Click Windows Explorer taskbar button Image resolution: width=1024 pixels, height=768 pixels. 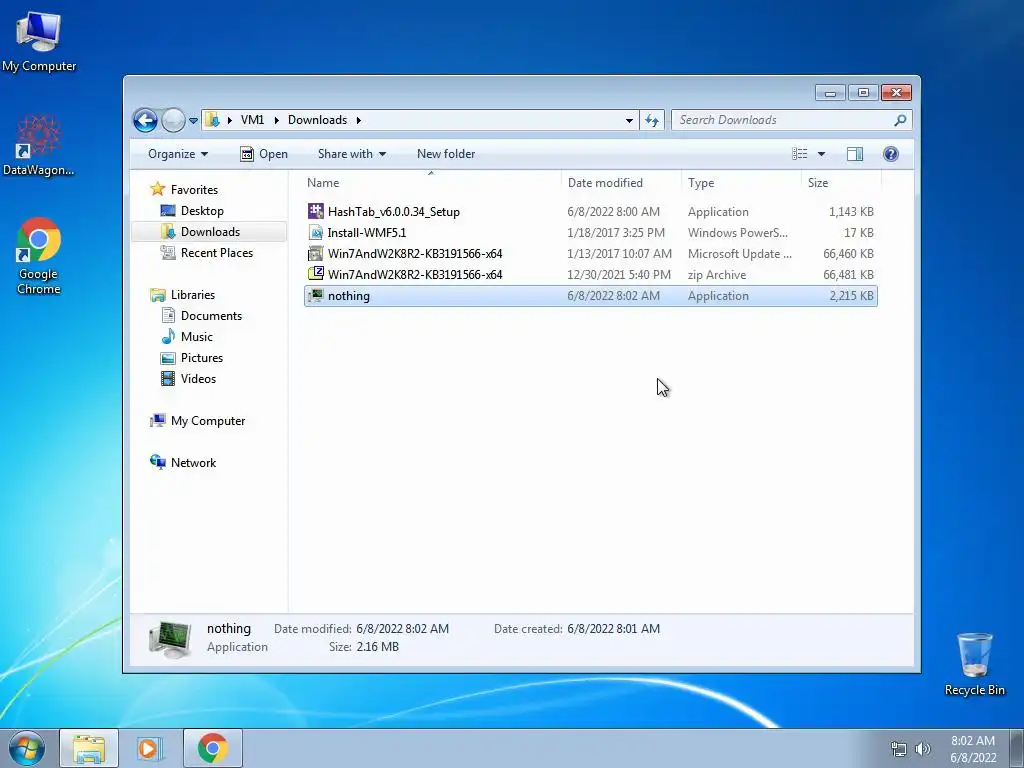click(x=89, y=748)
